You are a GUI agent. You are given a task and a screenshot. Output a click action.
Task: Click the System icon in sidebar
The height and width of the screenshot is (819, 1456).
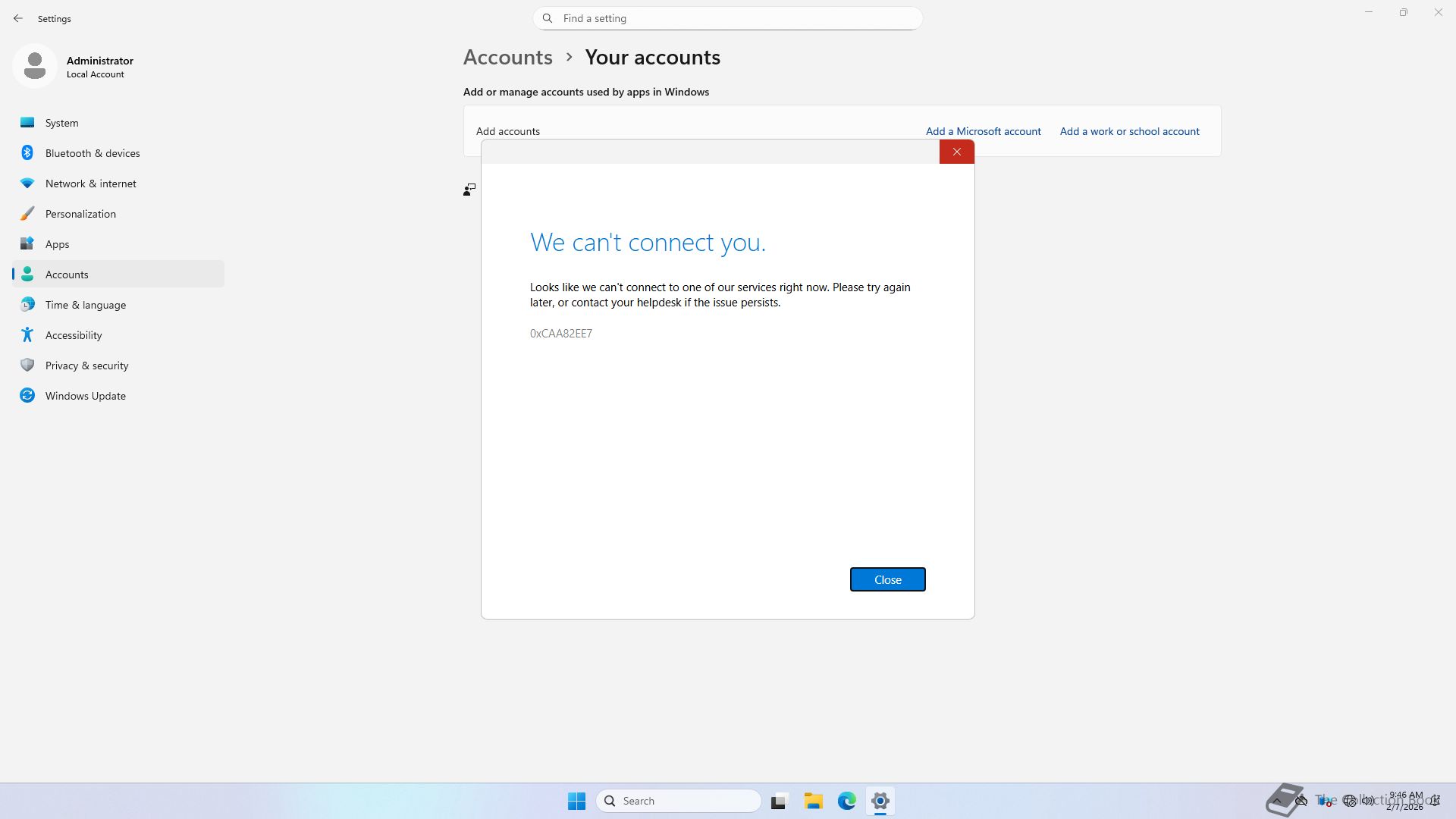(x=27, y=123)
